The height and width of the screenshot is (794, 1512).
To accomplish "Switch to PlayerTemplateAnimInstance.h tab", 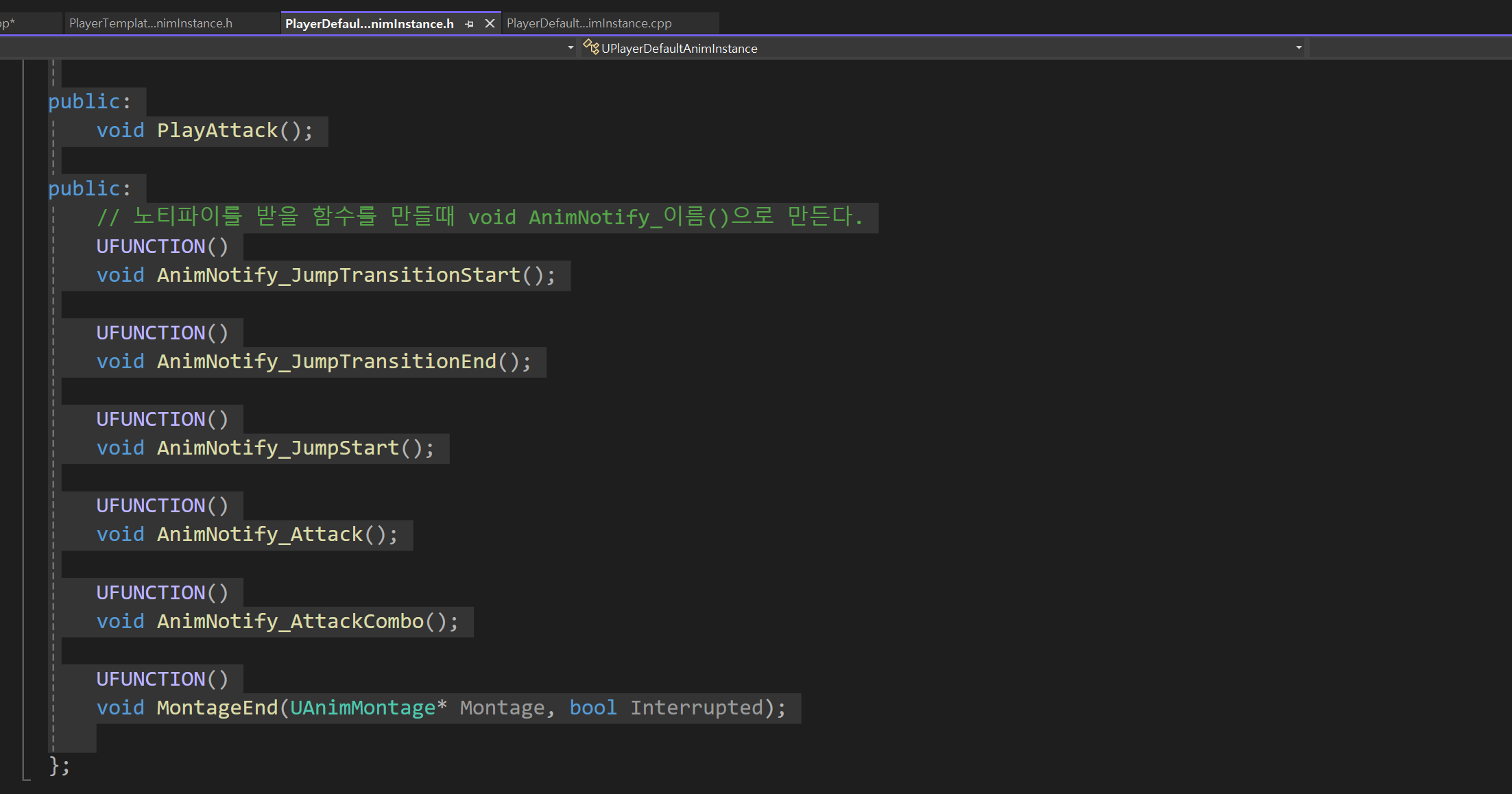I will point(151,23).
